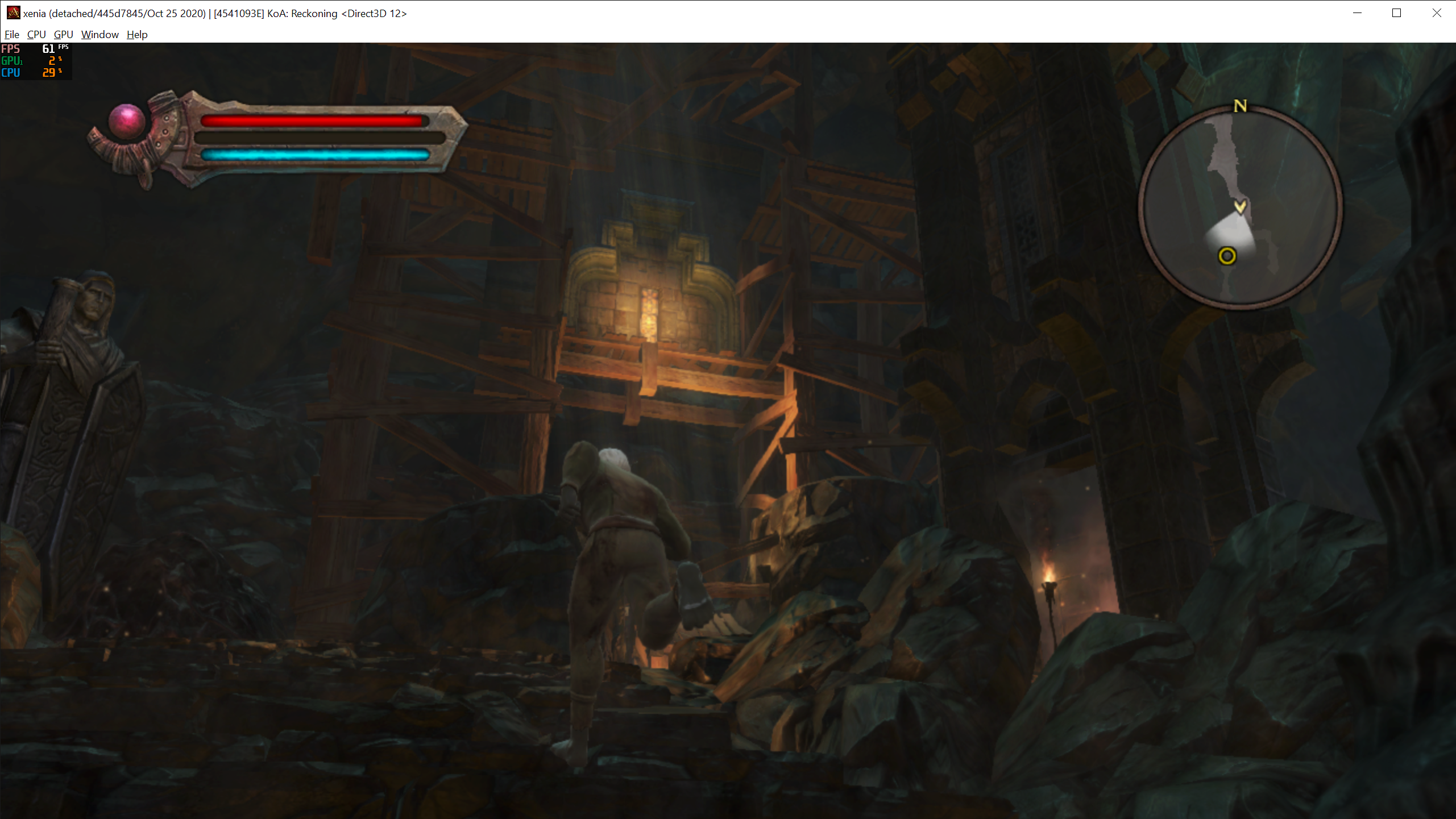The image size is (1456, 819).
Task: Click the yellow quest circle on minimap
Action: tap(1227, 256)
